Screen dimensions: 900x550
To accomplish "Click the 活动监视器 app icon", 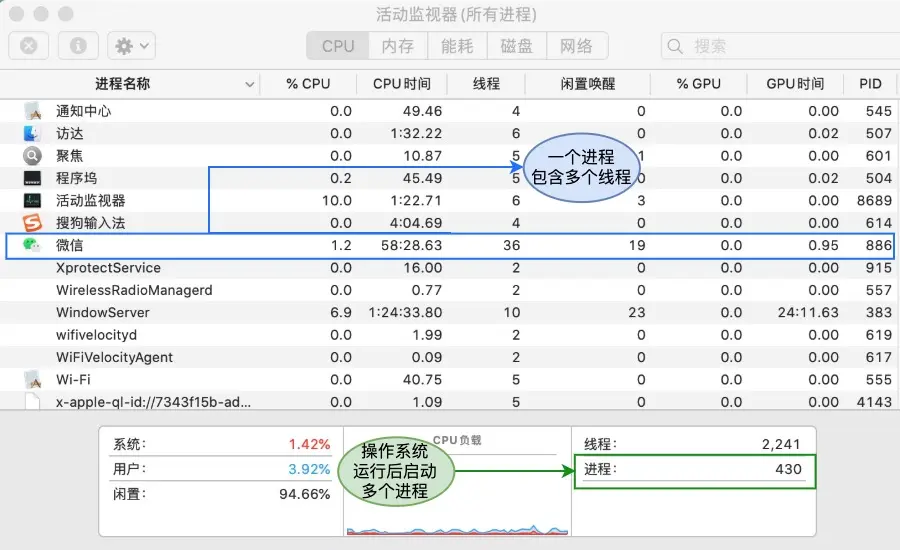I will point(32,200).
